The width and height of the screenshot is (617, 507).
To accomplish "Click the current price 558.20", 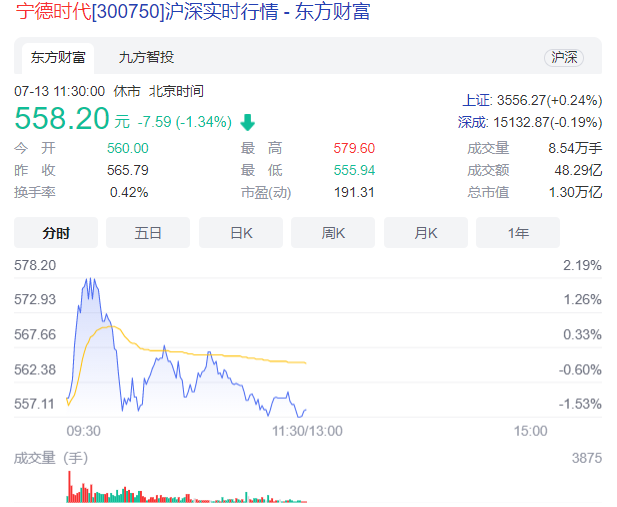I will (62, 118).
